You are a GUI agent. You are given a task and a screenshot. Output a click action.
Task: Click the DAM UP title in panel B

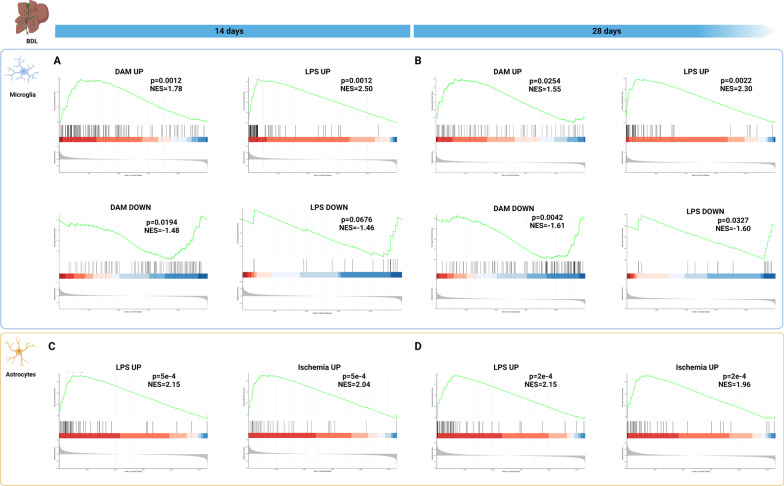point(508,72)
